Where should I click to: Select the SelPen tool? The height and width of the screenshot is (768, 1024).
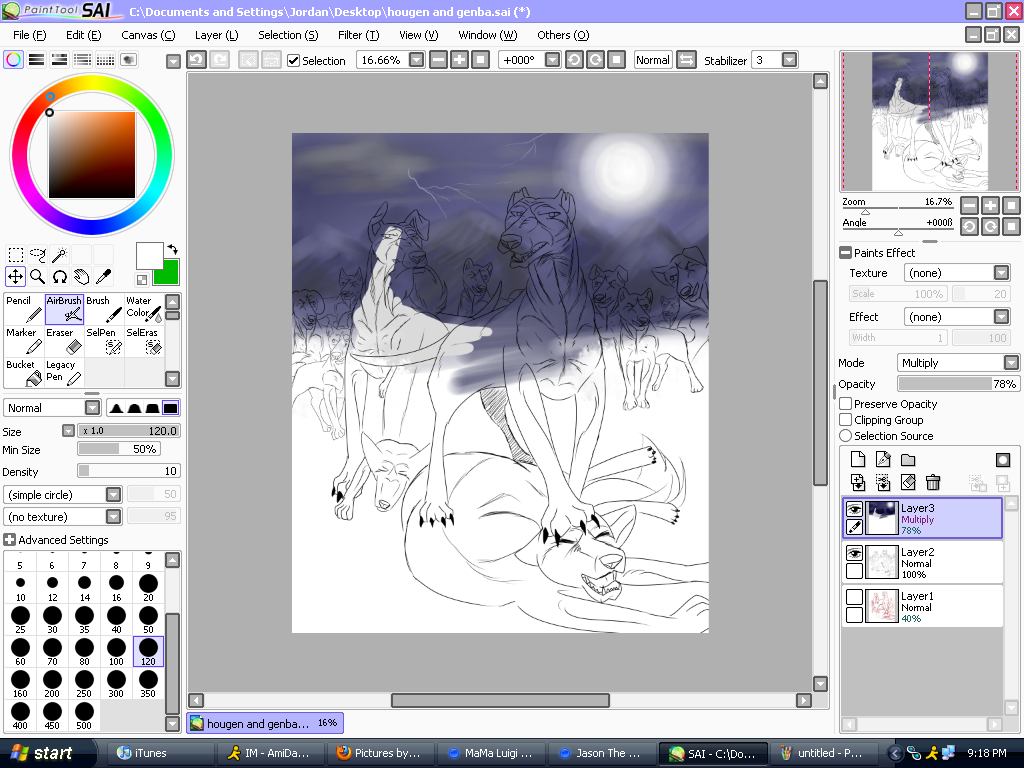[104, 341]
